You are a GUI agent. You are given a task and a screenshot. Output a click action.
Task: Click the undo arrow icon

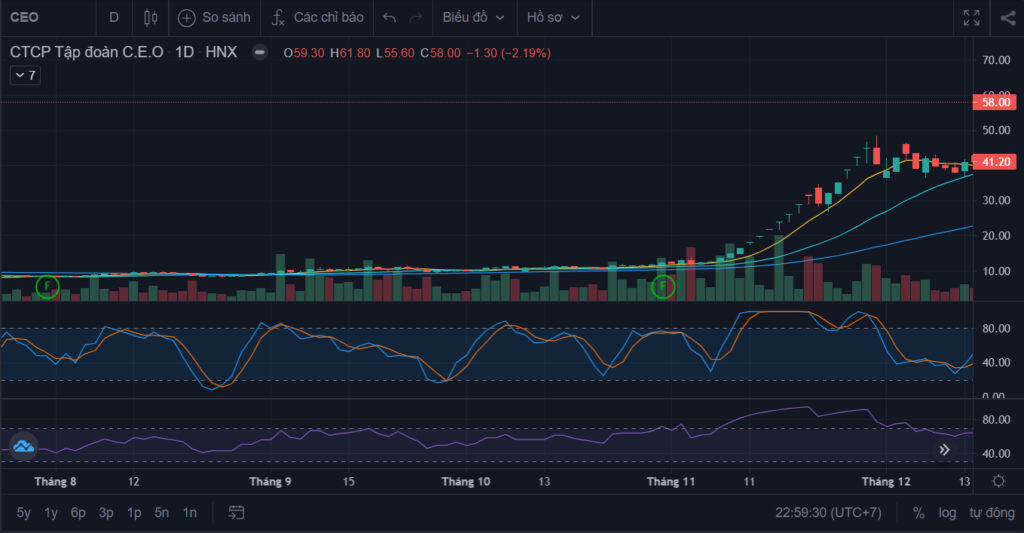coord(390,18)
